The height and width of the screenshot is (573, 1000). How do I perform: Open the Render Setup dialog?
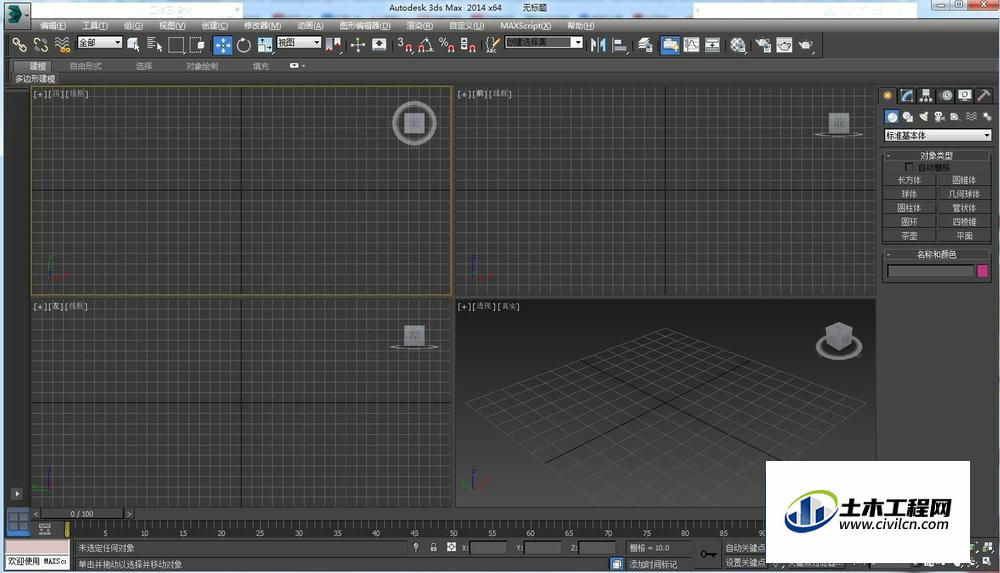(x=763, y=45)
